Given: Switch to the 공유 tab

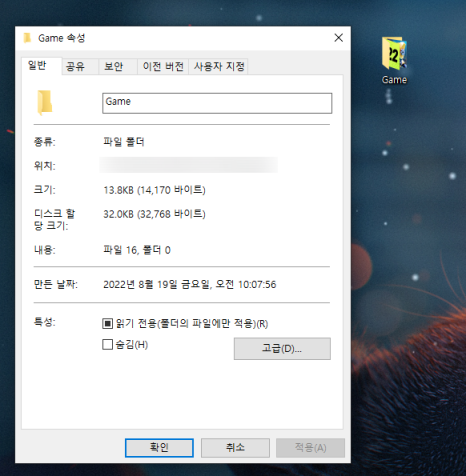Looking at the screenshot, I should pos(75,66).
